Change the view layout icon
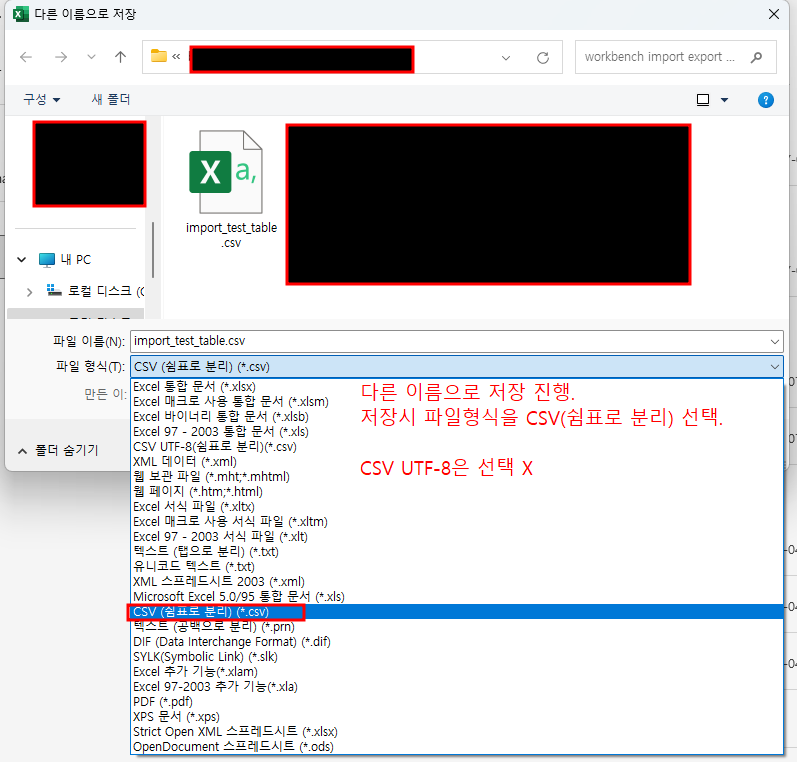The width and height of the screenshot is (797, 762). (x=703, y=100)
